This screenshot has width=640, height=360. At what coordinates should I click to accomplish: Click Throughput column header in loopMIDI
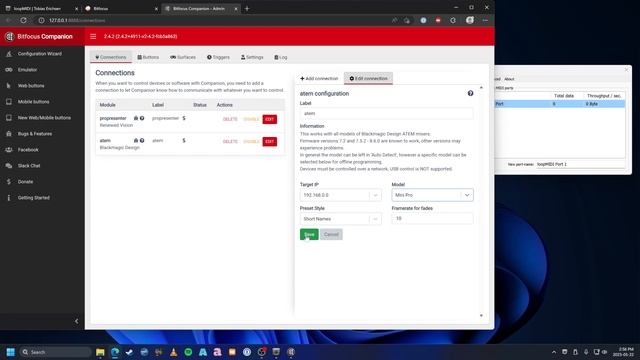pyautogui.click(x=604, y=96)
